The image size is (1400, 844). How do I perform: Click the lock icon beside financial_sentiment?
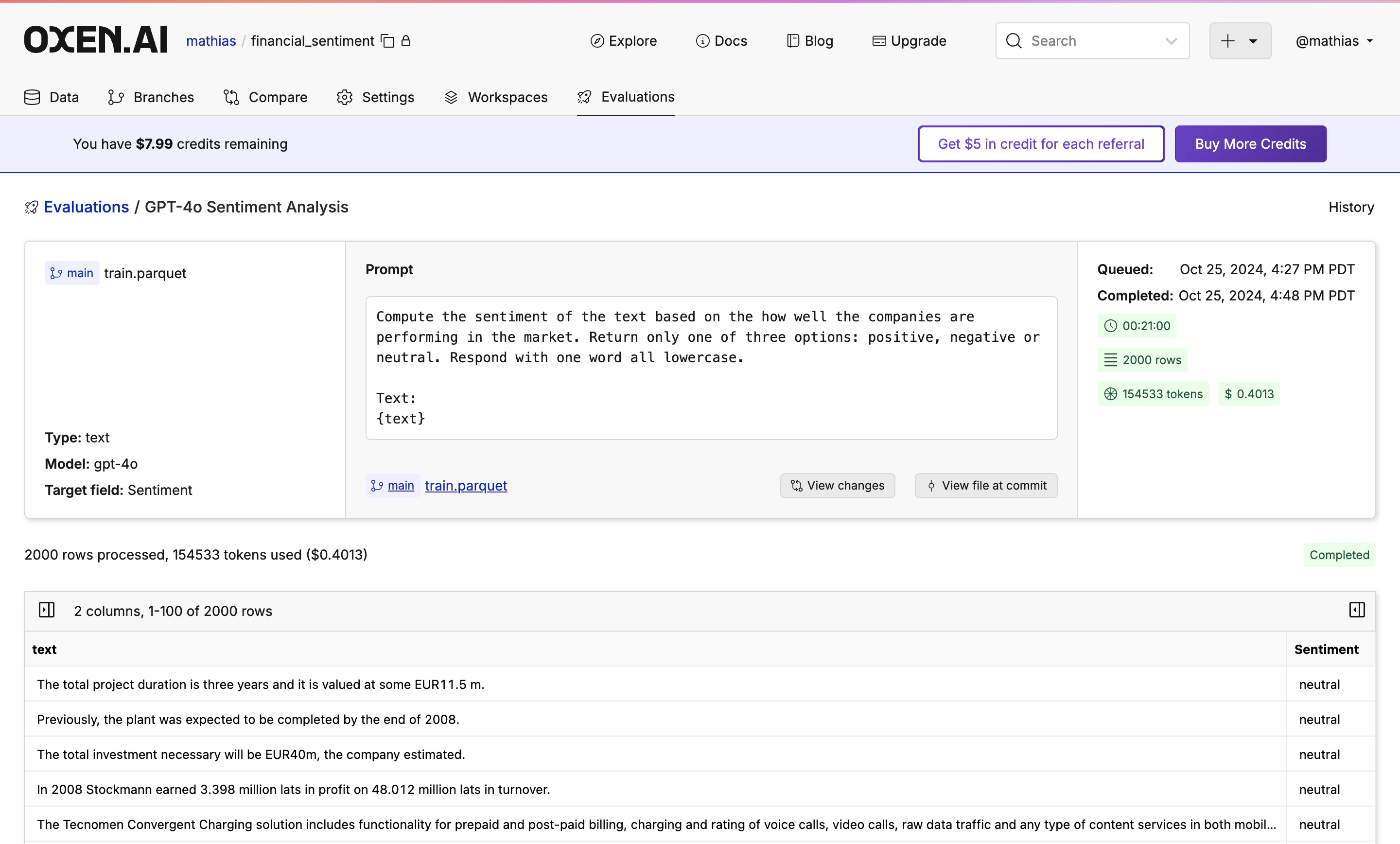click(406, 40)
